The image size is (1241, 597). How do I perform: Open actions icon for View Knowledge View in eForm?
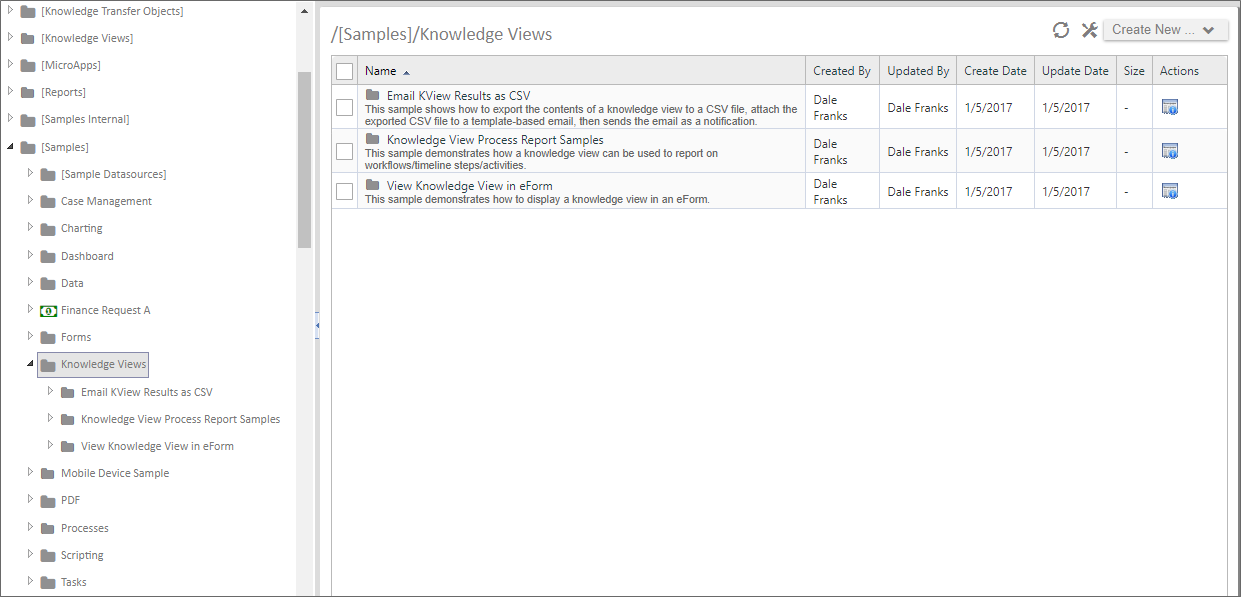[x=1170, y=191]
